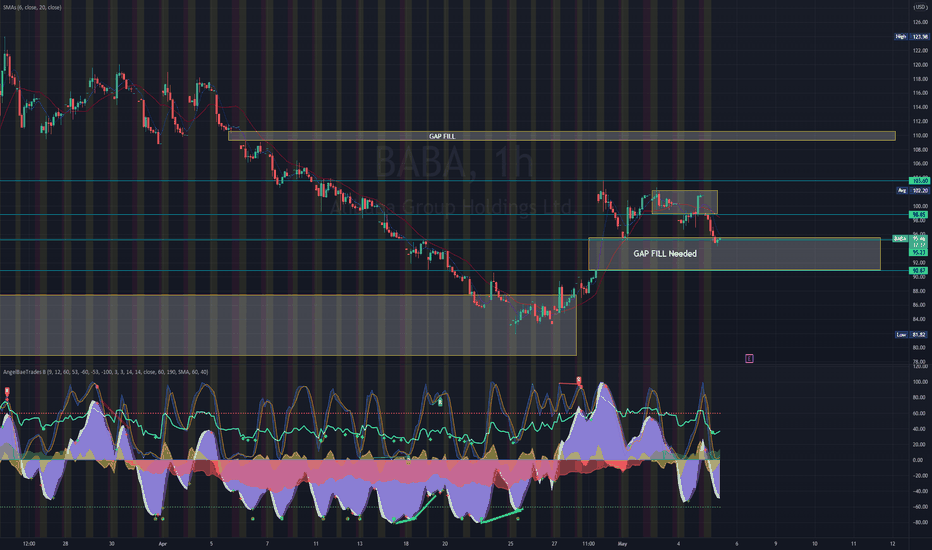The width and height of the screenshot is (932, 550).
Task: Click the 90.87 horizontal line price tag
Action: [919, 271]
